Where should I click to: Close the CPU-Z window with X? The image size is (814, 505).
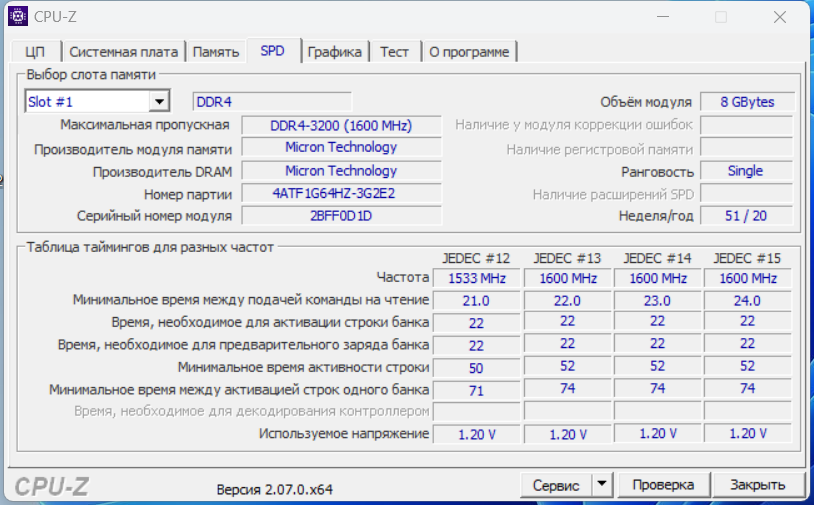(780, 17)
